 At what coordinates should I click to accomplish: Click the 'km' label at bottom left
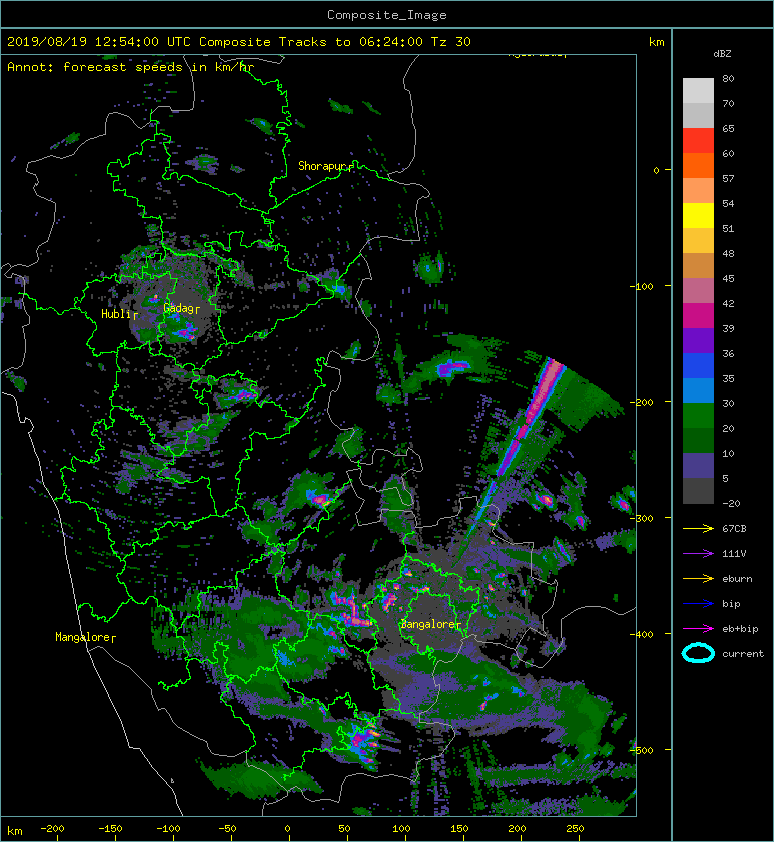click(x=15, y=831)
